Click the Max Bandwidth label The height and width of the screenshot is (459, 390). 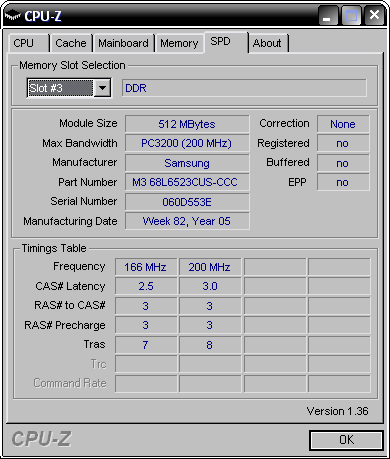tap(80, 143)
